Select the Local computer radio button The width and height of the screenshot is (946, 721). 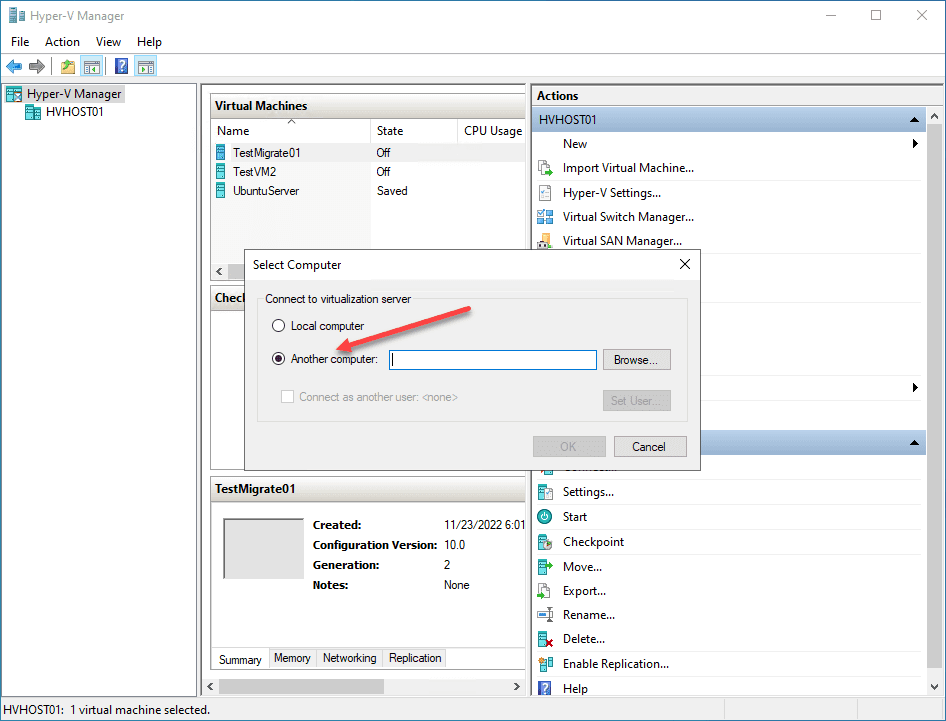pyautogui.click(x=278, y=326)
